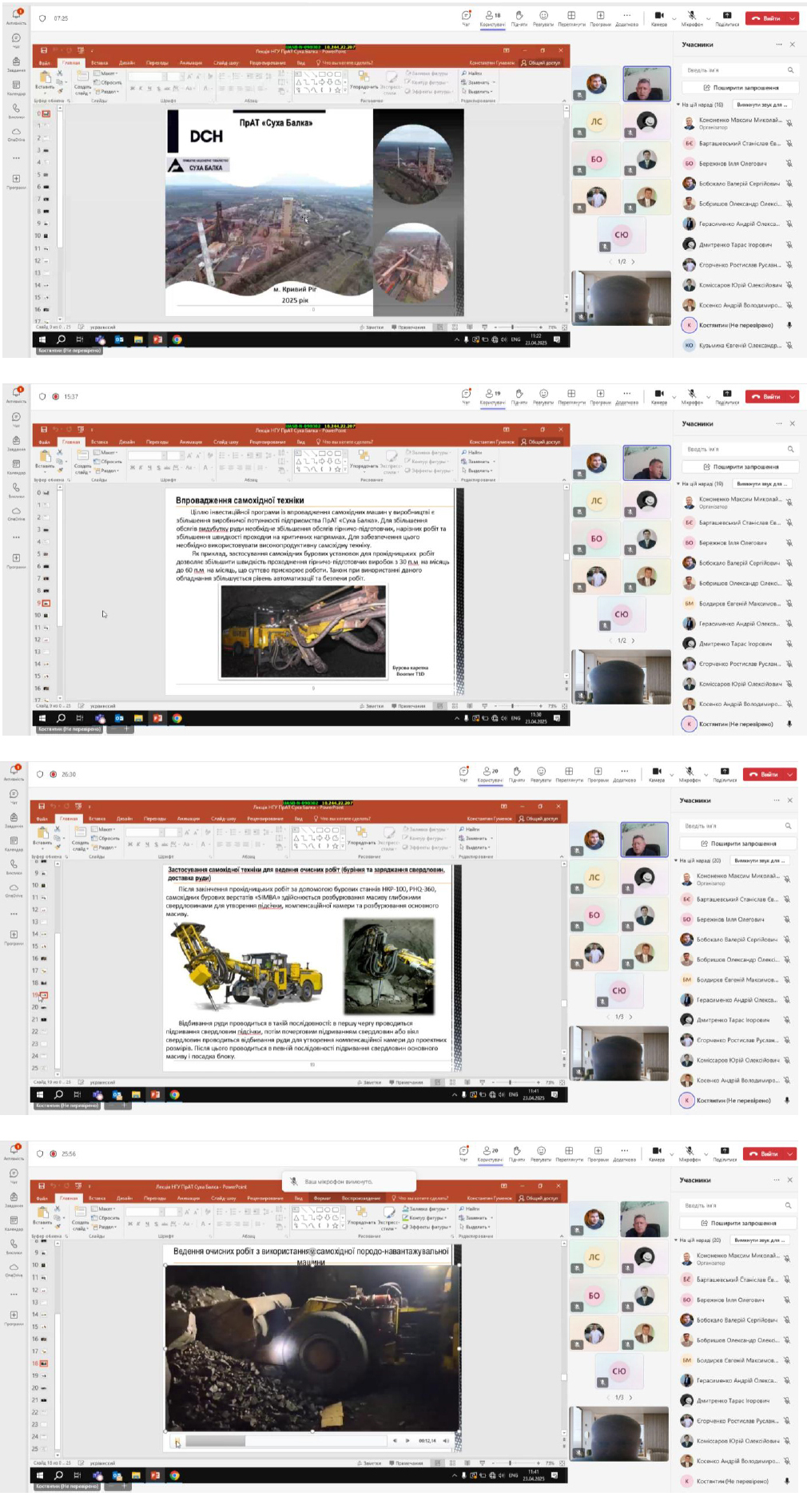Image resolution: width=807 pixels, height=1512 pixels.
Task: Open Завдання in the 26:30 screenshot's Teams sidebar
Action: [x=14, y=818]
